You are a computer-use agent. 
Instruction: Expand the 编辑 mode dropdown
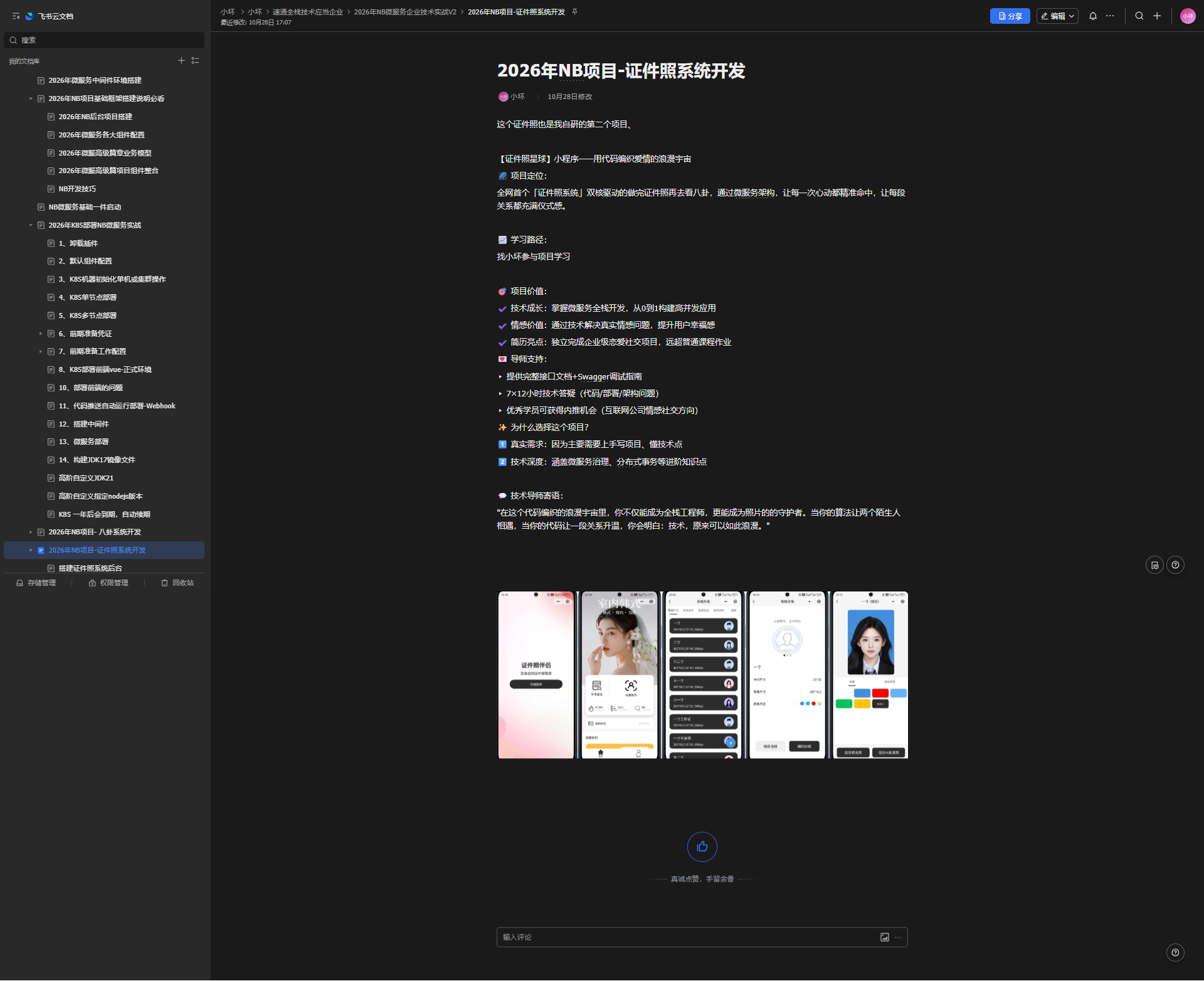tap(1072, 16)
